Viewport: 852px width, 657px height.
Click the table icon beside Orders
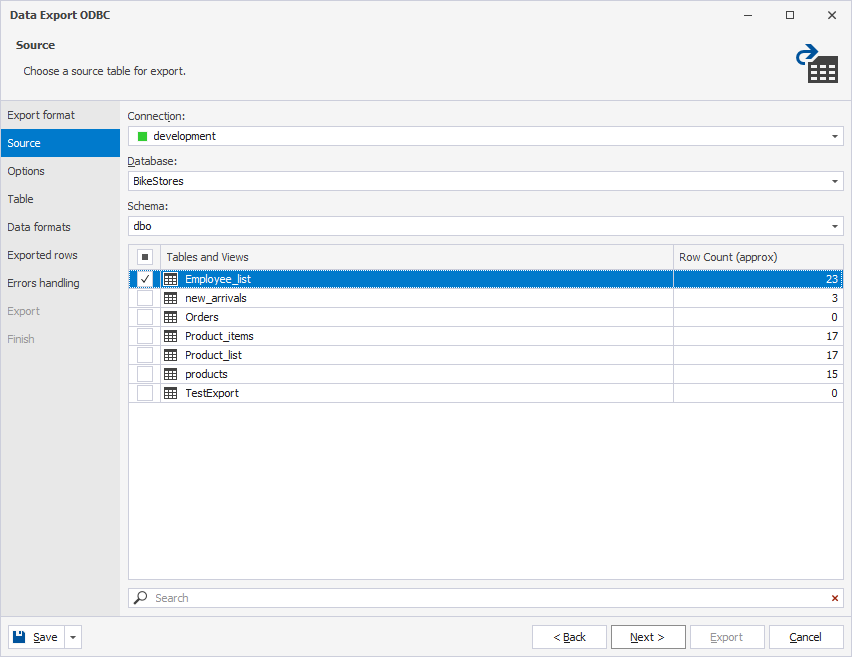(171, 317)
